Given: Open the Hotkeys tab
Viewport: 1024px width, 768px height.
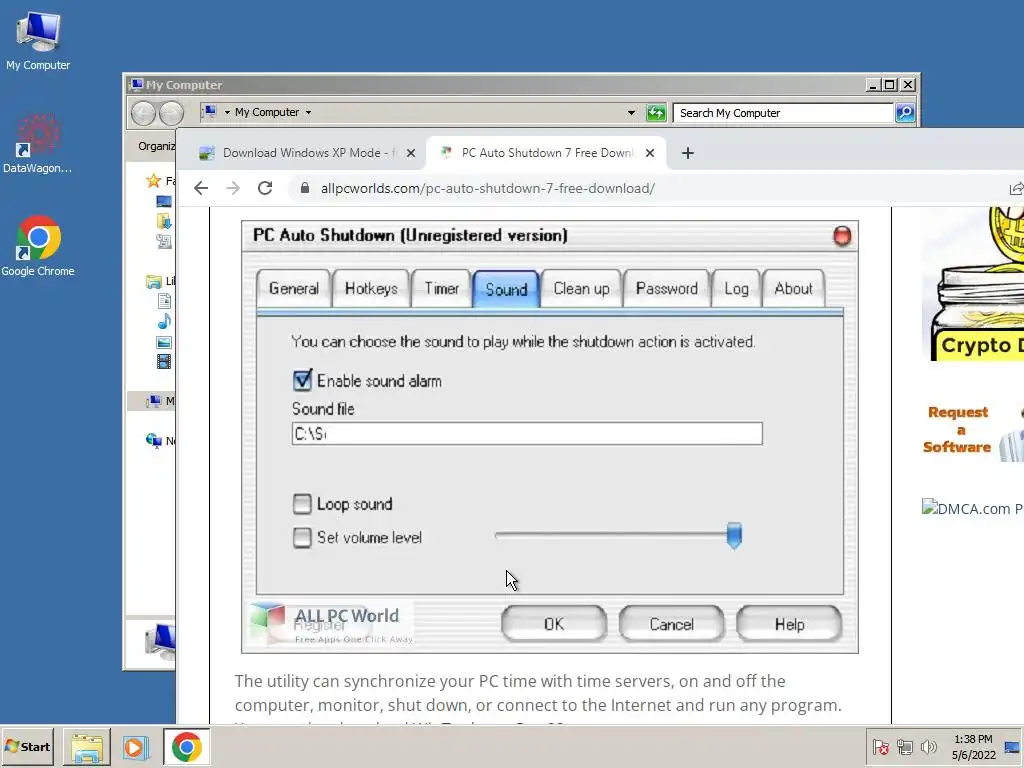Looking at the screenshot, I should point(371,289).
